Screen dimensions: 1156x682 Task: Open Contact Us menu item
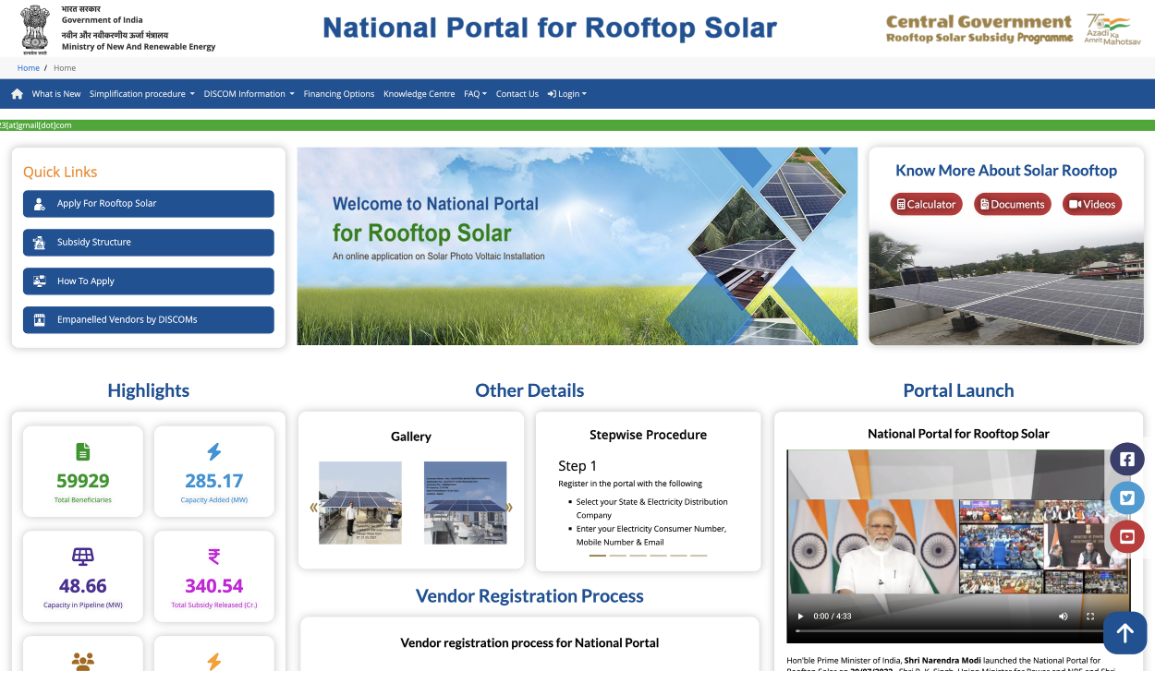517,94
